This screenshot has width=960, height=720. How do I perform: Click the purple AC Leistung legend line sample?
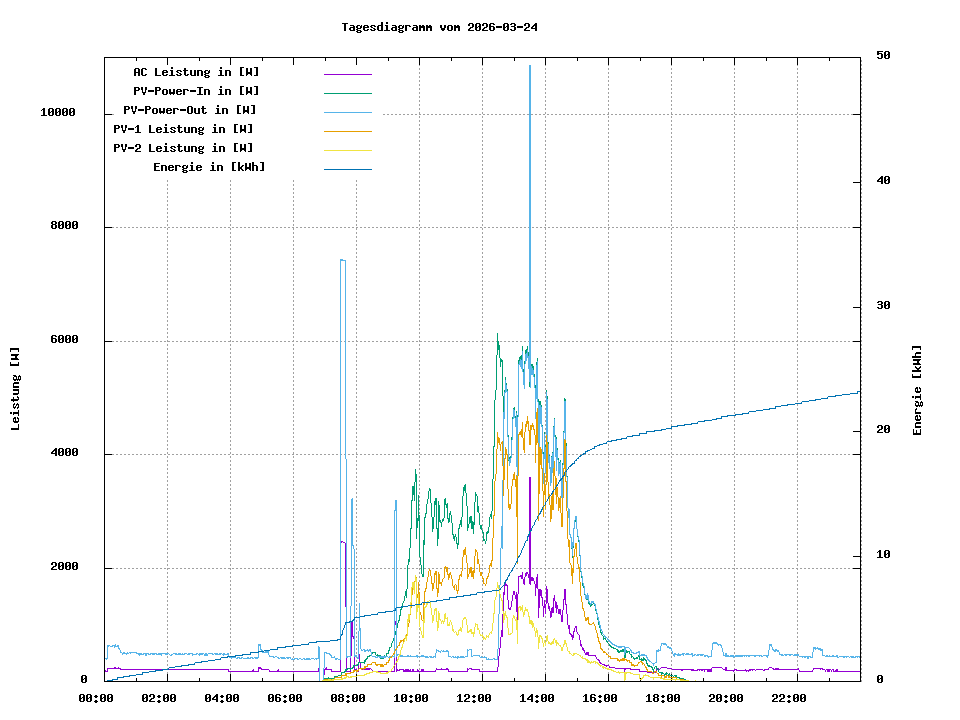click(347, 74)
